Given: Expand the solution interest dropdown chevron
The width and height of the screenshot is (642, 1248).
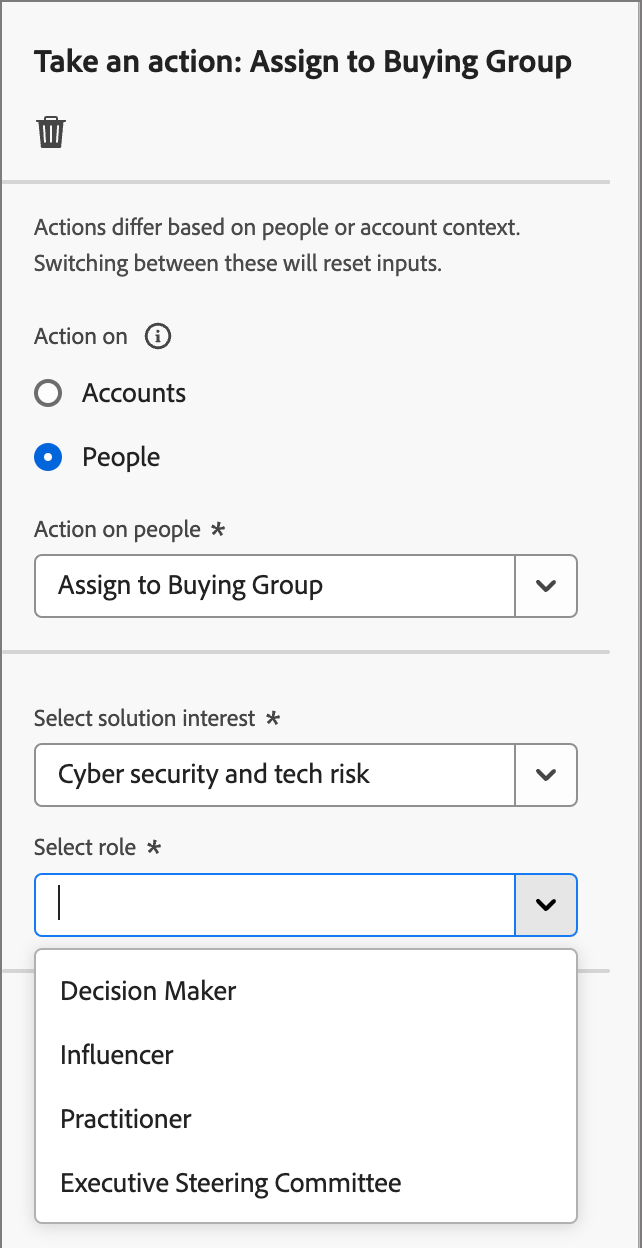Looking at the screenshot, I should (546, 775).
